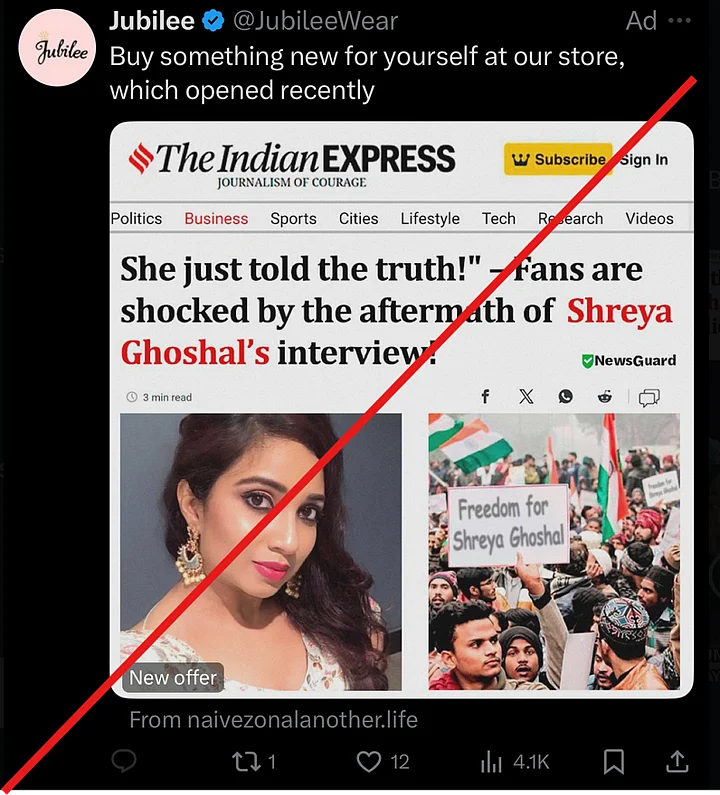Click the blue verified badge next to Jubilee
The image size is (720, 795).
(213, 21)
